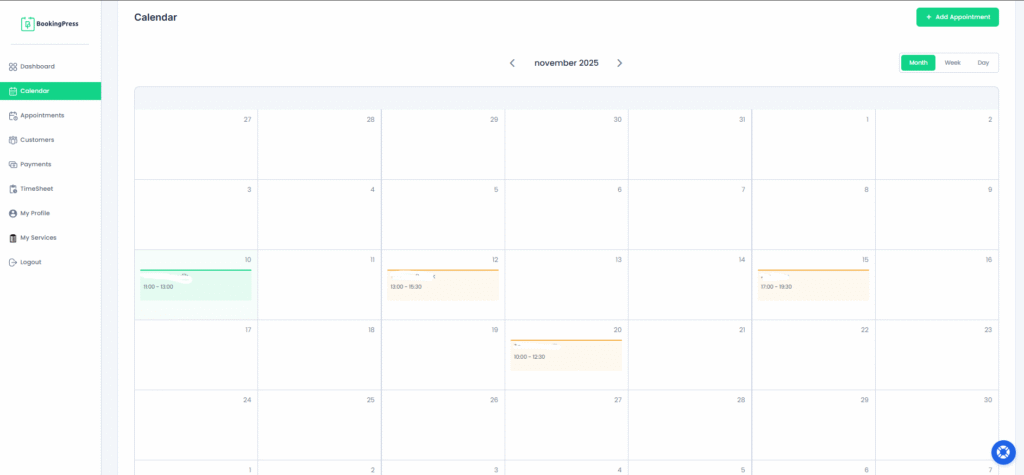This screenshot has height=475, width=1024.
Task: Click the TimeSheet icon in sidebar
Action: (x=13, y=189)
